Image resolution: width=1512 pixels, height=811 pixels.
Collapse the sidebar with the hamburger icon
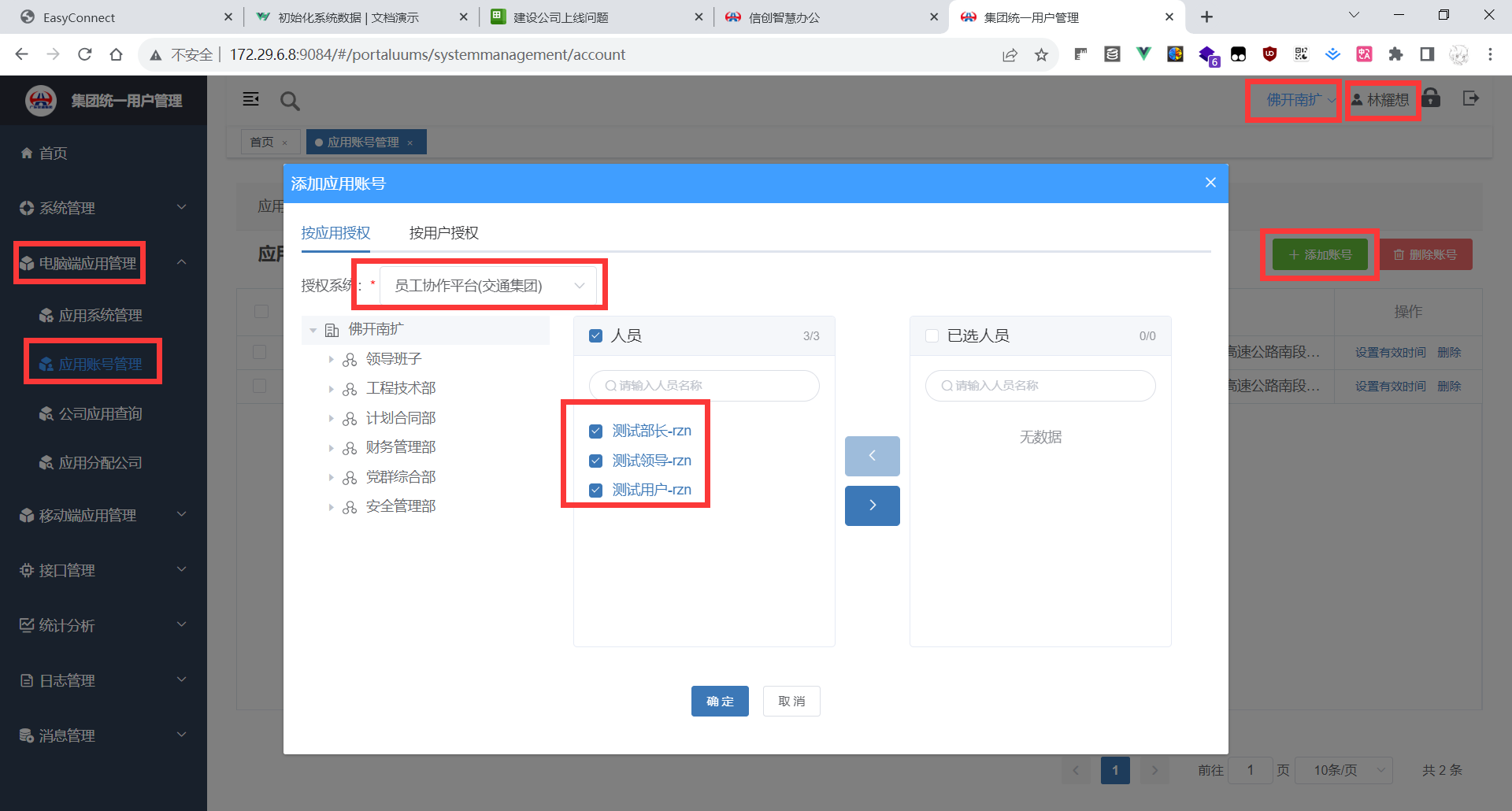point(251,99)
